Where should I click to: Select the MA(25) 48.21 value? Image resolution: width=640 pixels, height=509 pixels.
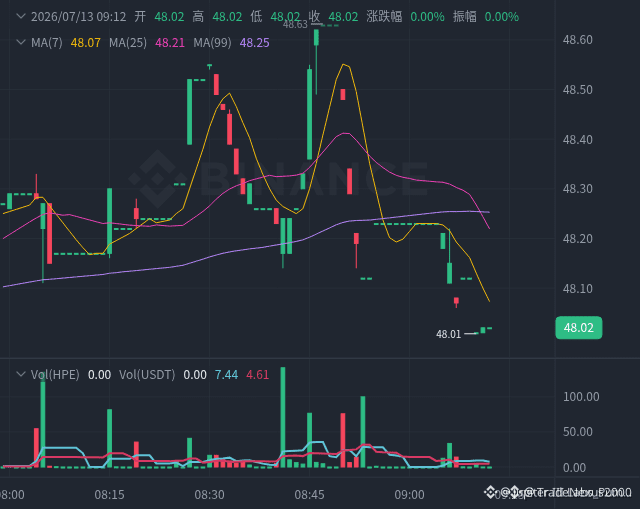[x=170, y=42]
